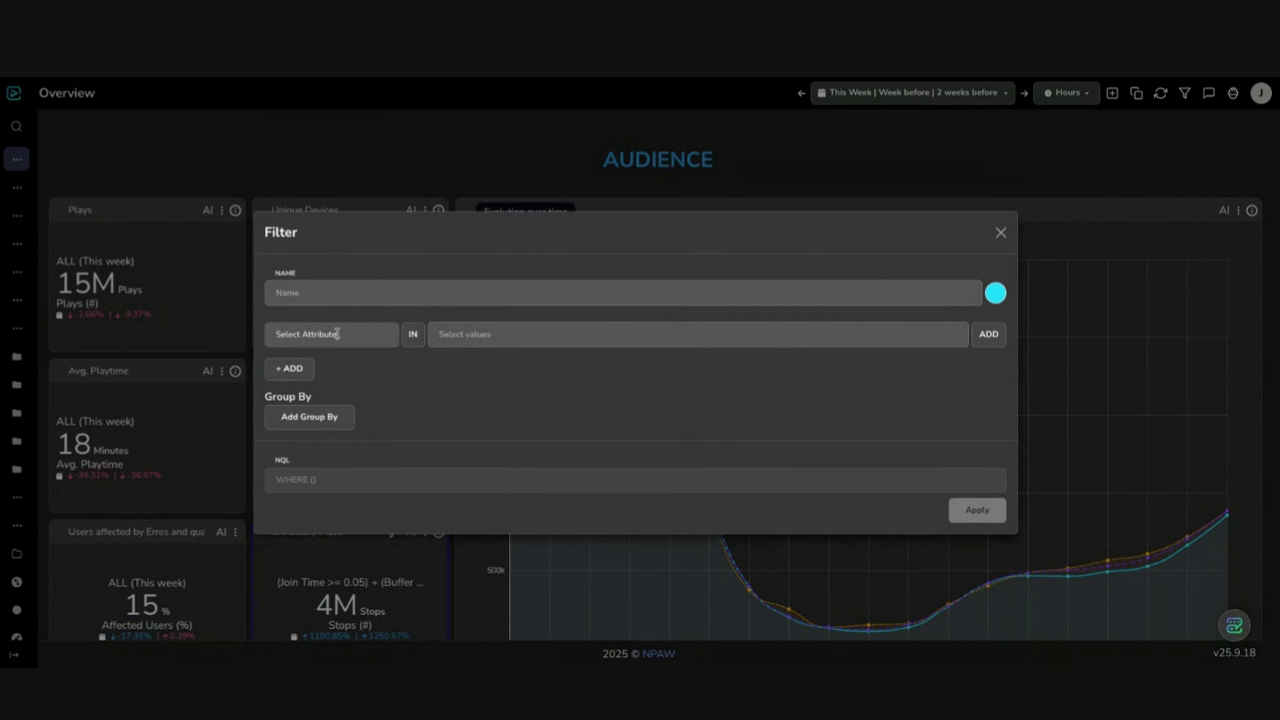Click AI on the chart widget
This screenshot has height=720, width=1280.
point(1224,211)
